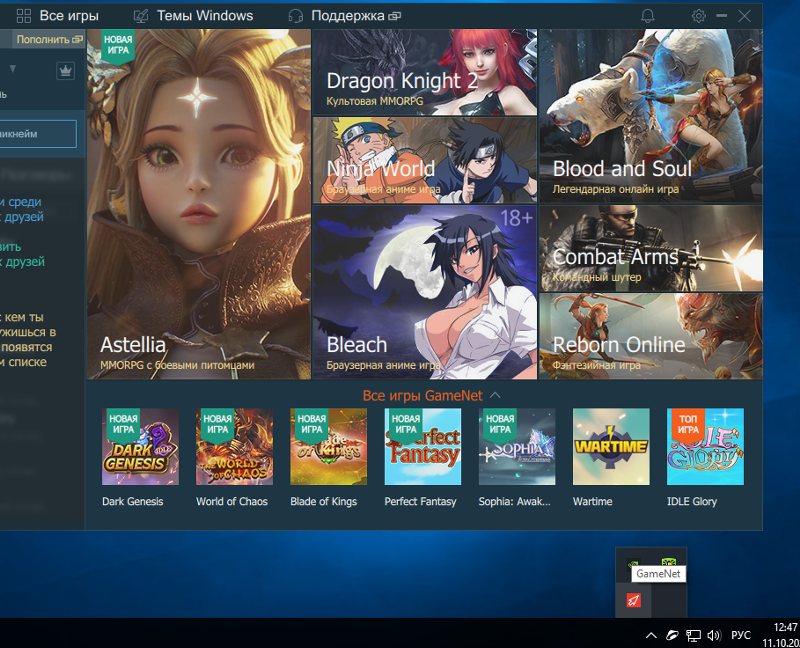This screenshot has width=800, height=648.
Task: Click the "IDLE Glory" title text
Action: (x=692, y=502)
